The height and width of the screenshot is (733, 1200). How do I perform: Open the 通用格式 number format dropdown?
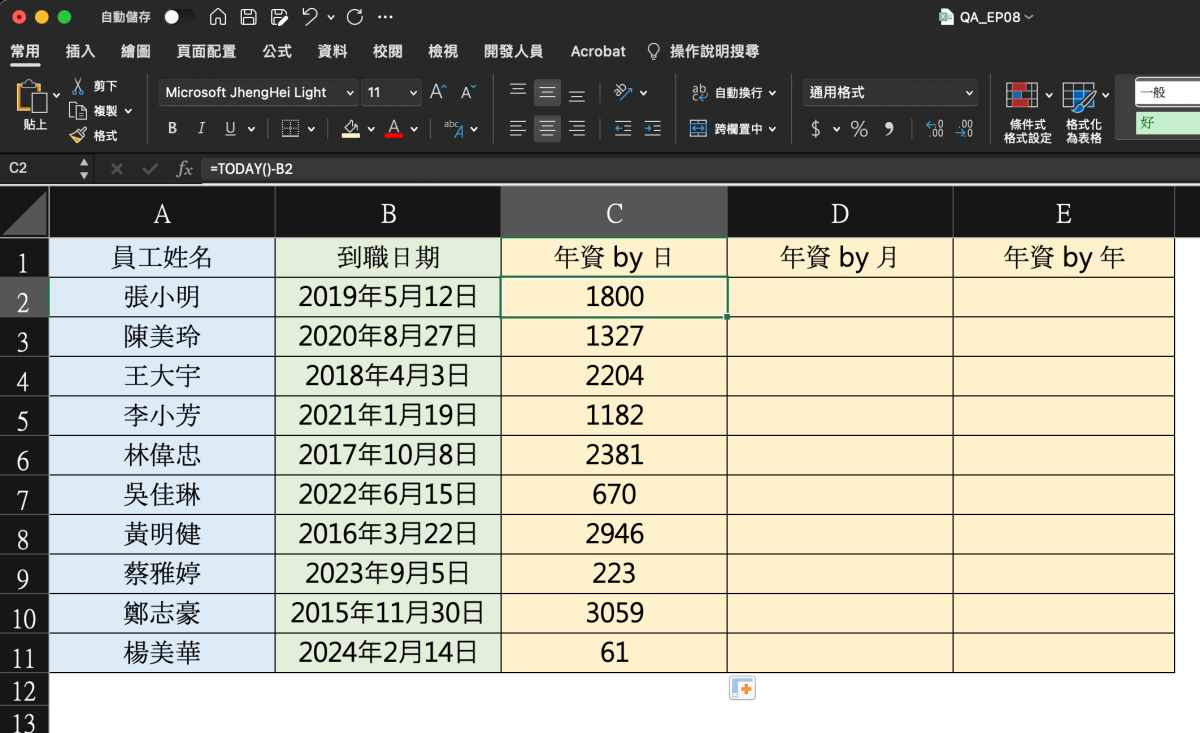(890, 92)
